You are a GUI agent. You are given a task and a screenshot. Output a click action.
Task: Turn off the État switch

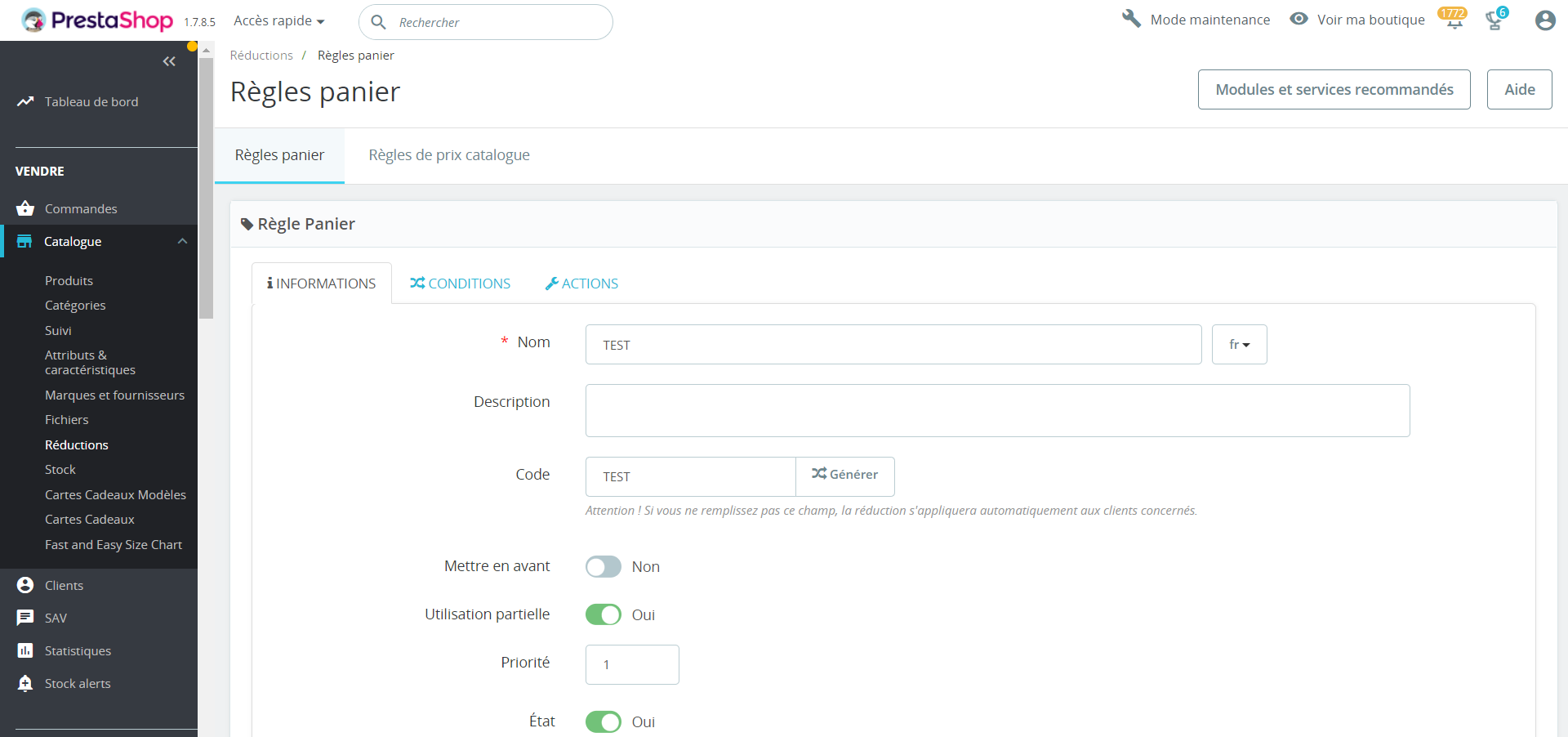(604, 721)
